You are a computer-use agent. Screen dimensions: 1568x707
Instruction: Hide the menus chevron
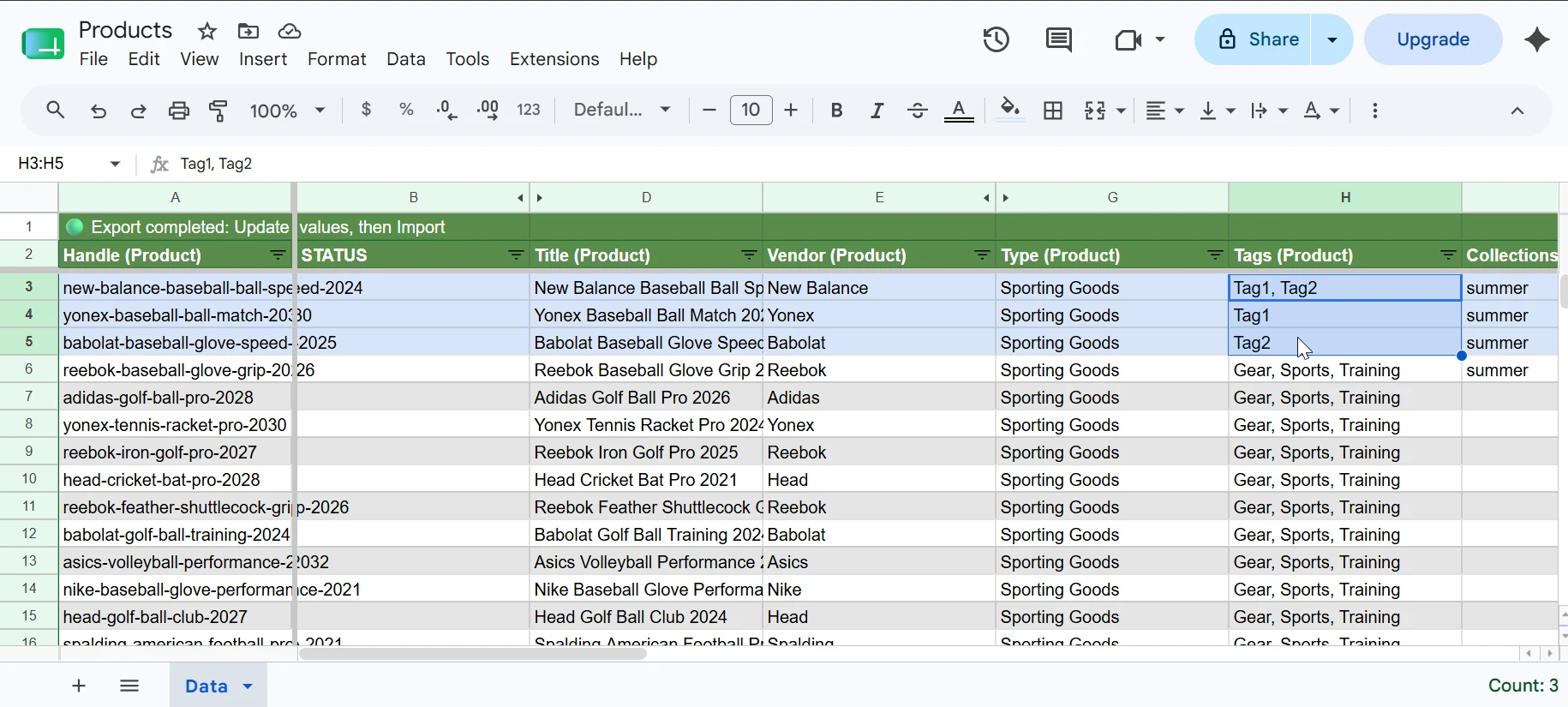tap(1517, 111)
